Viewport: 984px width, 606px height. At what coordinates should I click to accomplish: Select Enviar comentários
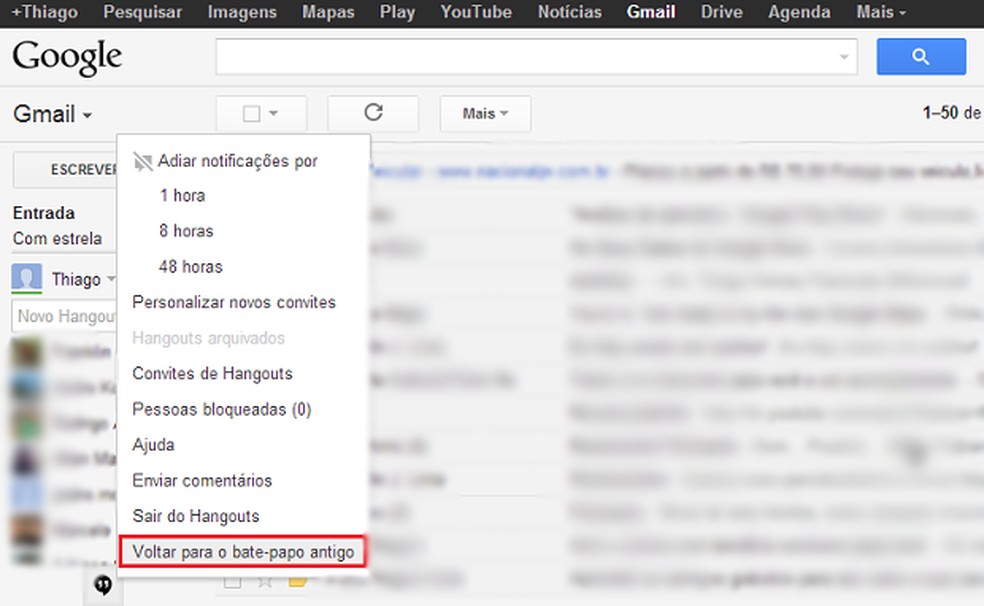coord(202,481)
